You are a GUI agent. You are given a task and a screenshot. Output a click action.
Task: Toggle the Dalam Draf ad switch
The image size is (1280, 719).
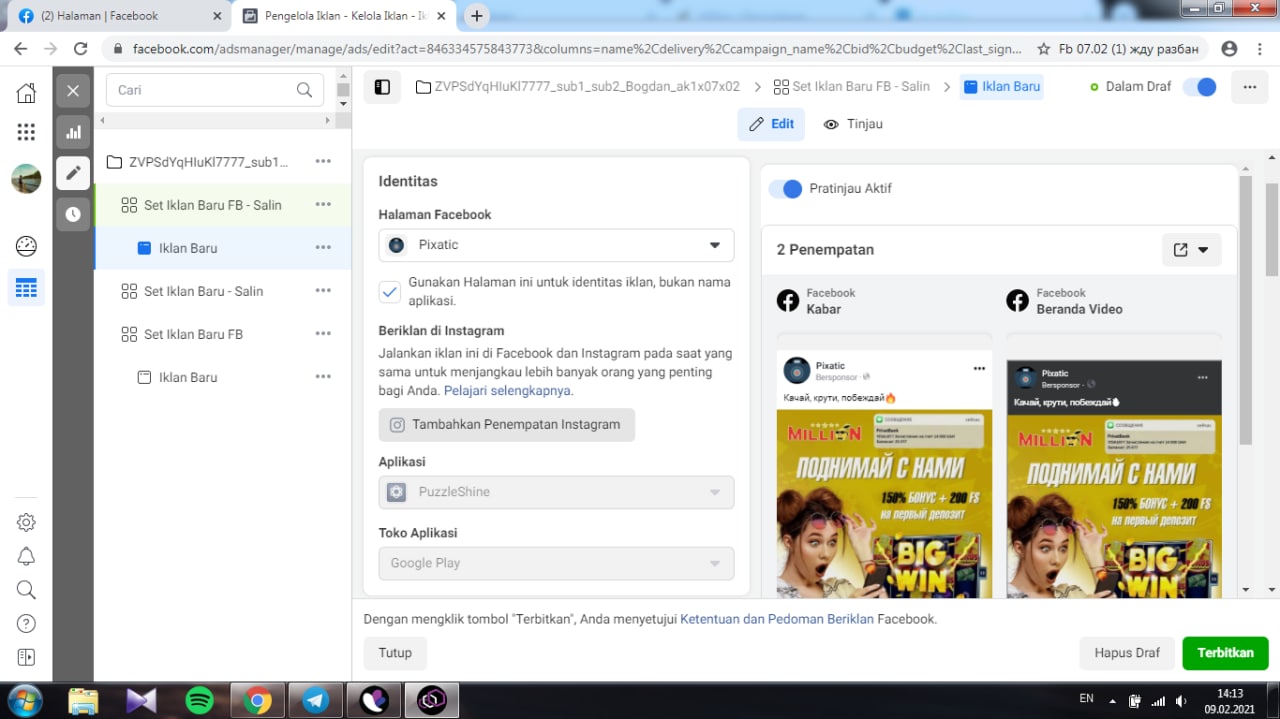[x=1199, y=87]
